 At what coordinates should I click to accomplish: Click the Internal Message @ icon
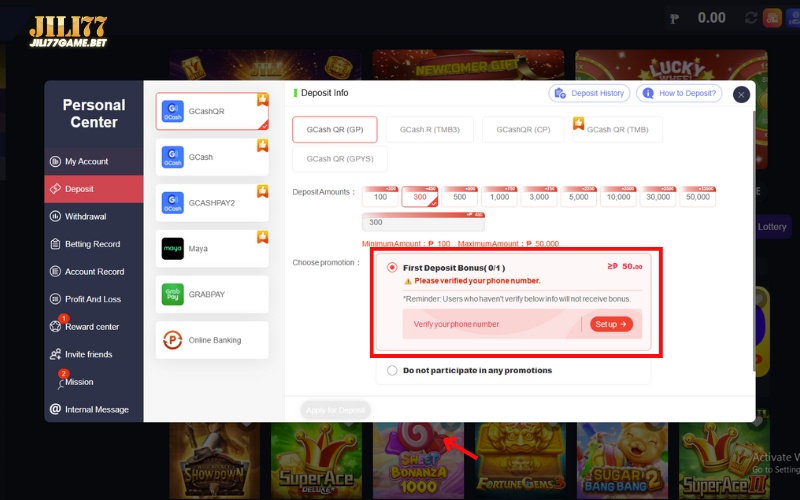55,409
